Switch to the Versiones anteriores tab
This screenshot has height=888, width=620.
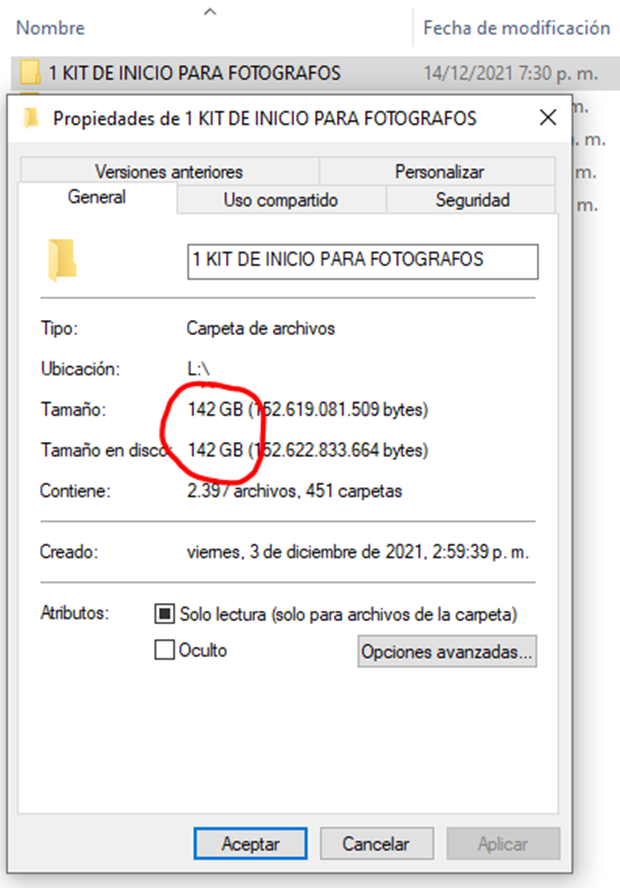(x=169, y=171)
